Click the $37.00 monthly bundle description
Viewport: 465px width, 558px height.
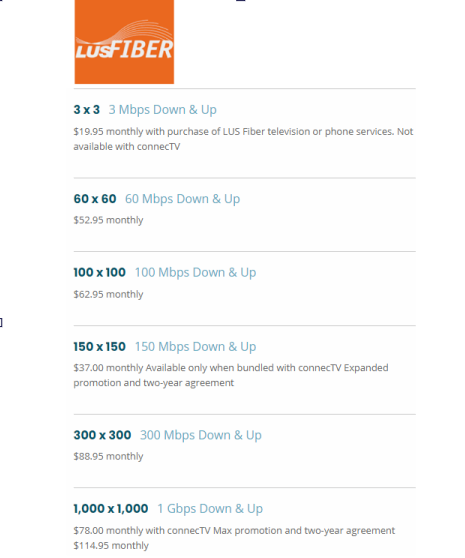point(231,375)
